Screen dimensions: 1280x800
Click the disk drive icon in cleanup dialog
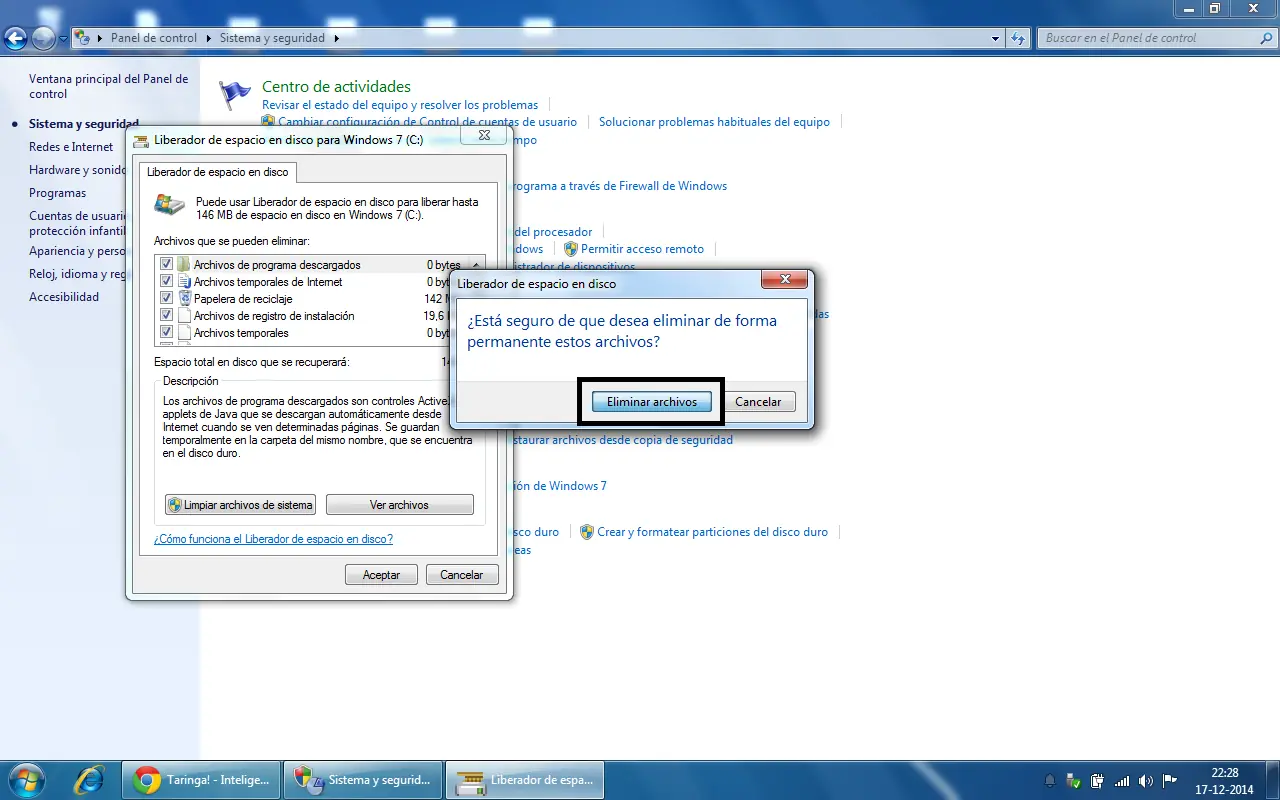pos(169,205)
